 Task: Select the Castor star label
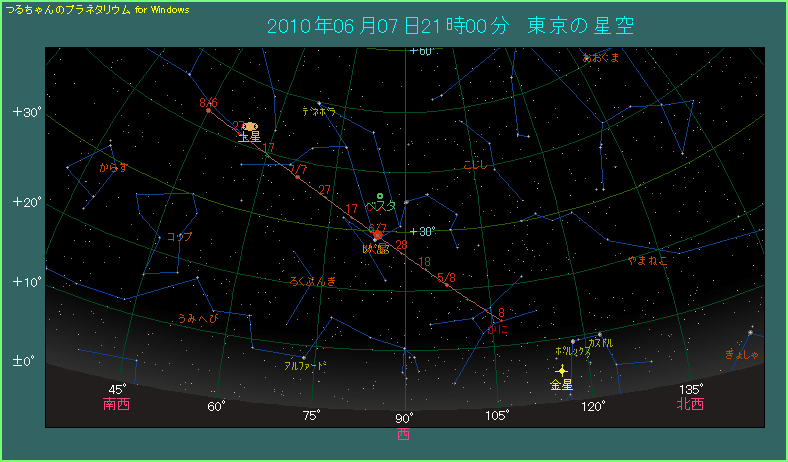tap(600, 343)
